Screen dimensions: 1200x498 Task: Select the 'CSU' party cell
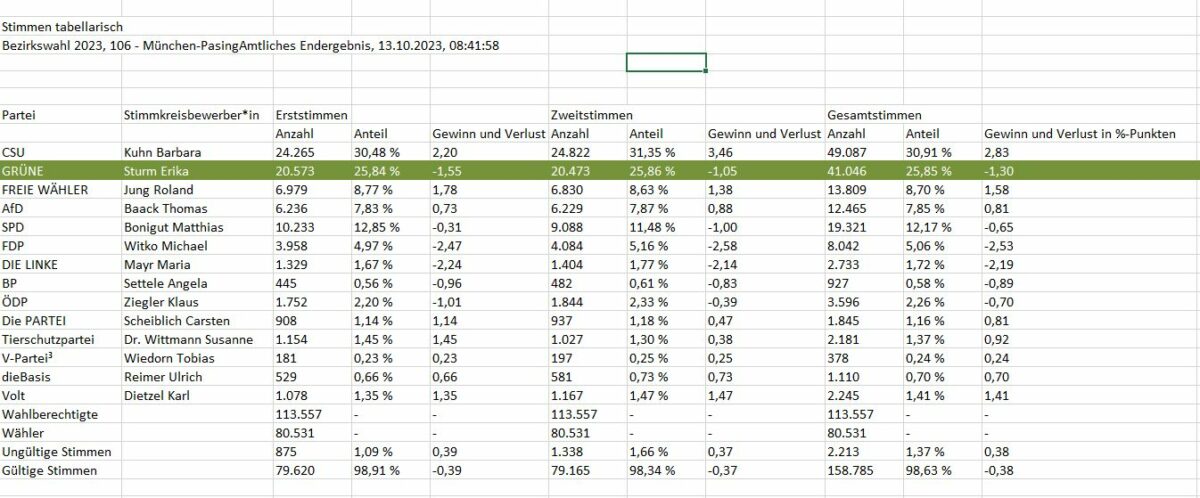tap(15, 152)
